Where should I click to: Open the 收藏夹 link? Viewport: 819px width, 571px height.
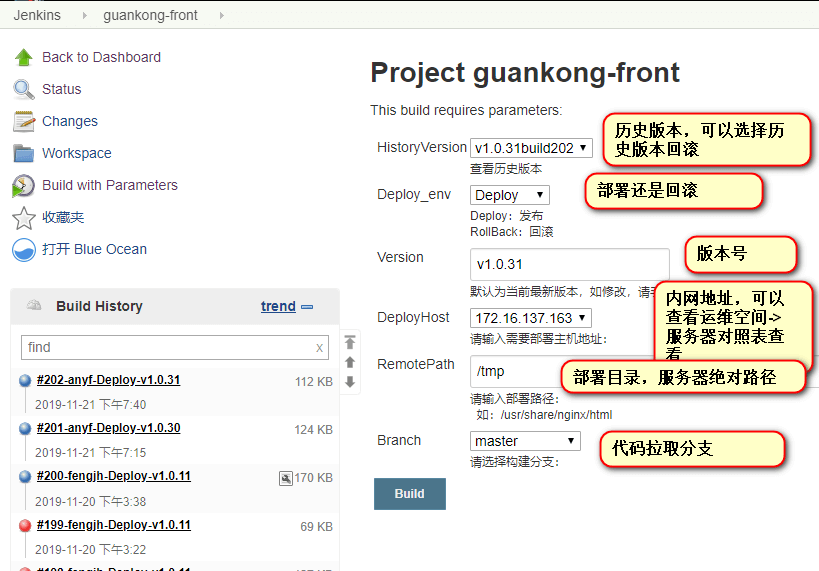63,217
